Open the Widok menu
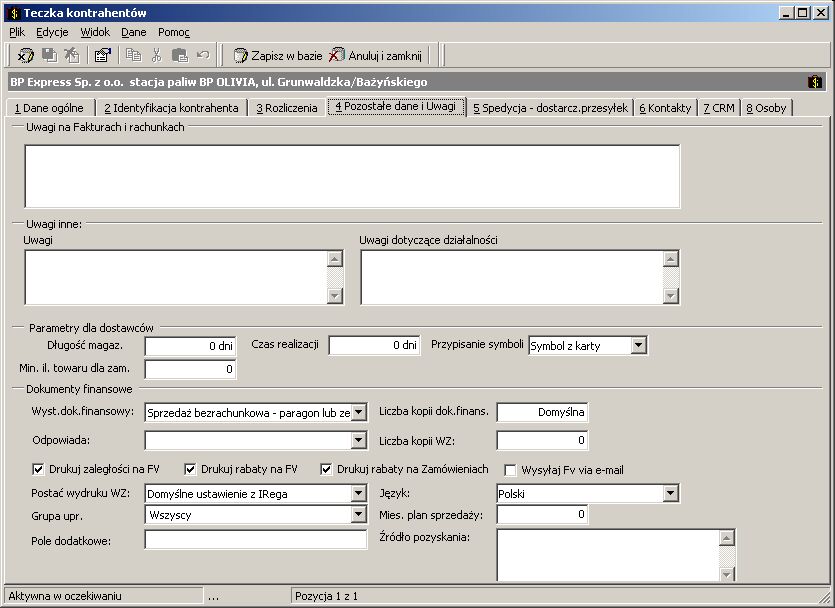 95,32
